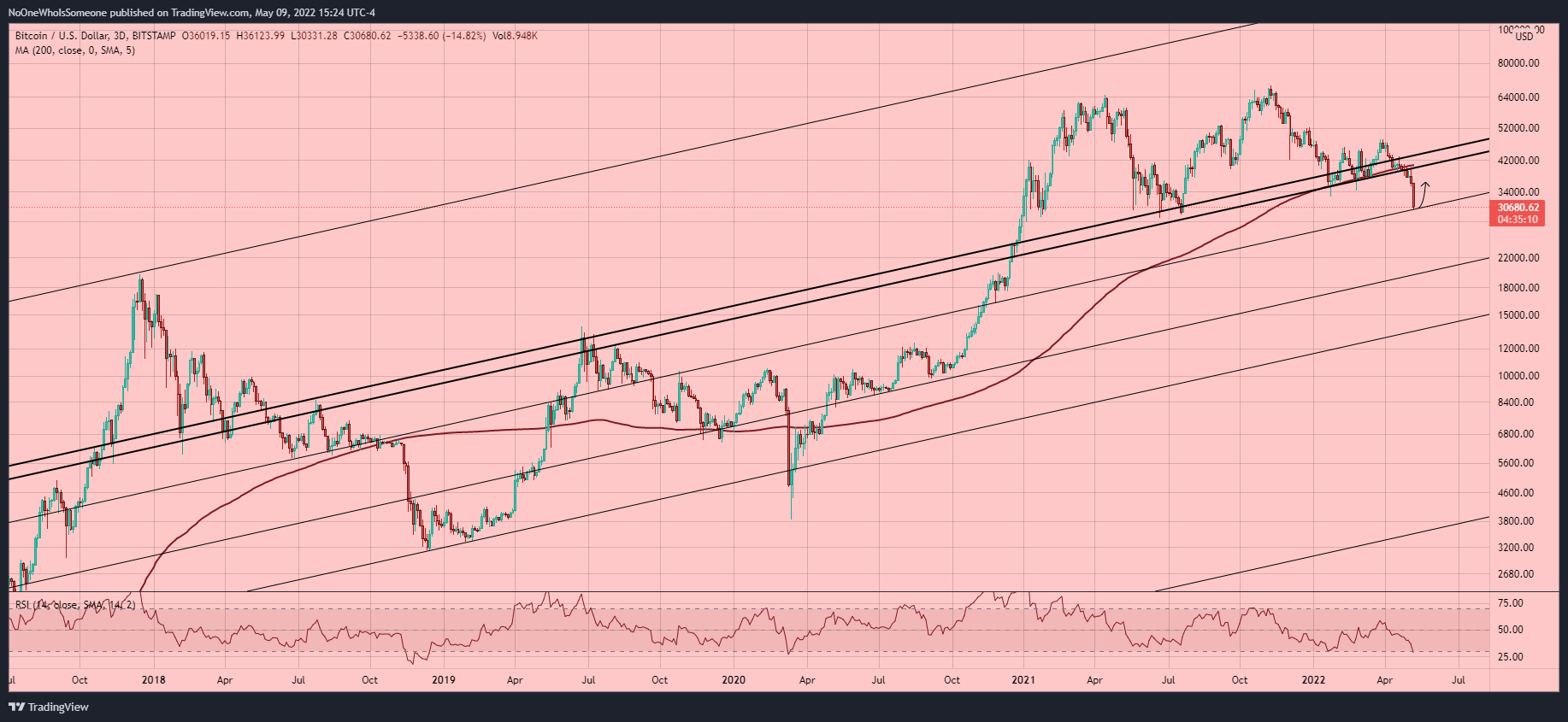The image size is (1568, 722).
Task: Click the published-on header text with author name
Action: pos(192,12)
